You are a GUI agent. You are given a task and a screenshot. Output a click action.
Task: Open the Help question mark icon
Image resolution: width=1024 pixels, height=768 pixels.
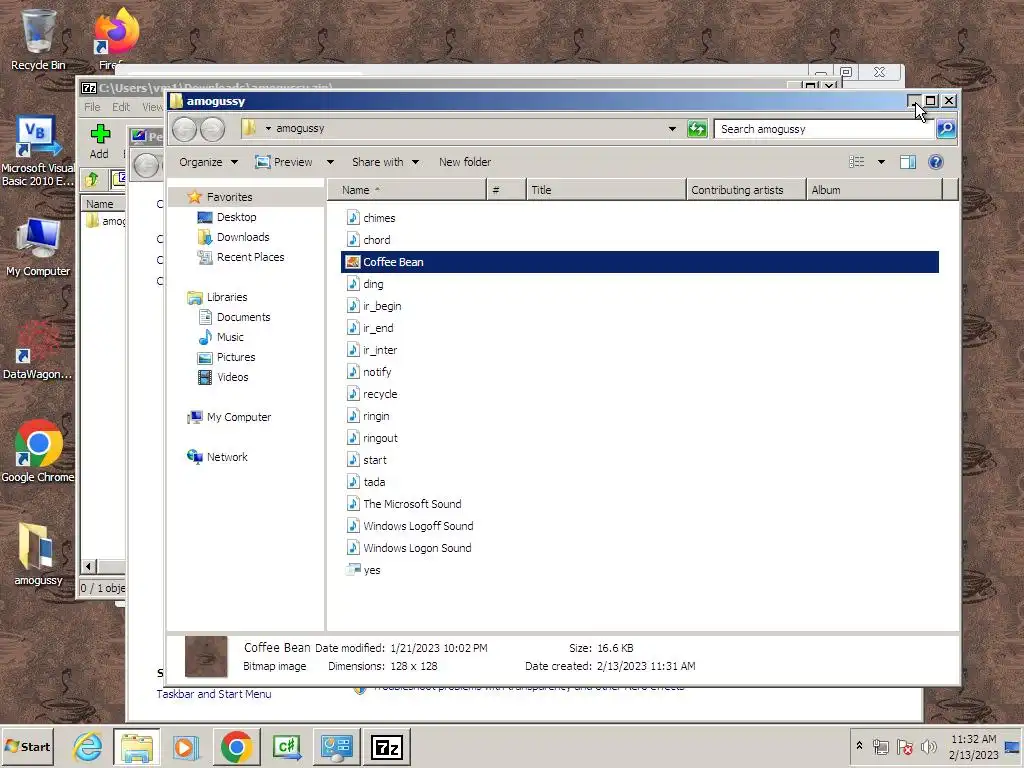935,162
